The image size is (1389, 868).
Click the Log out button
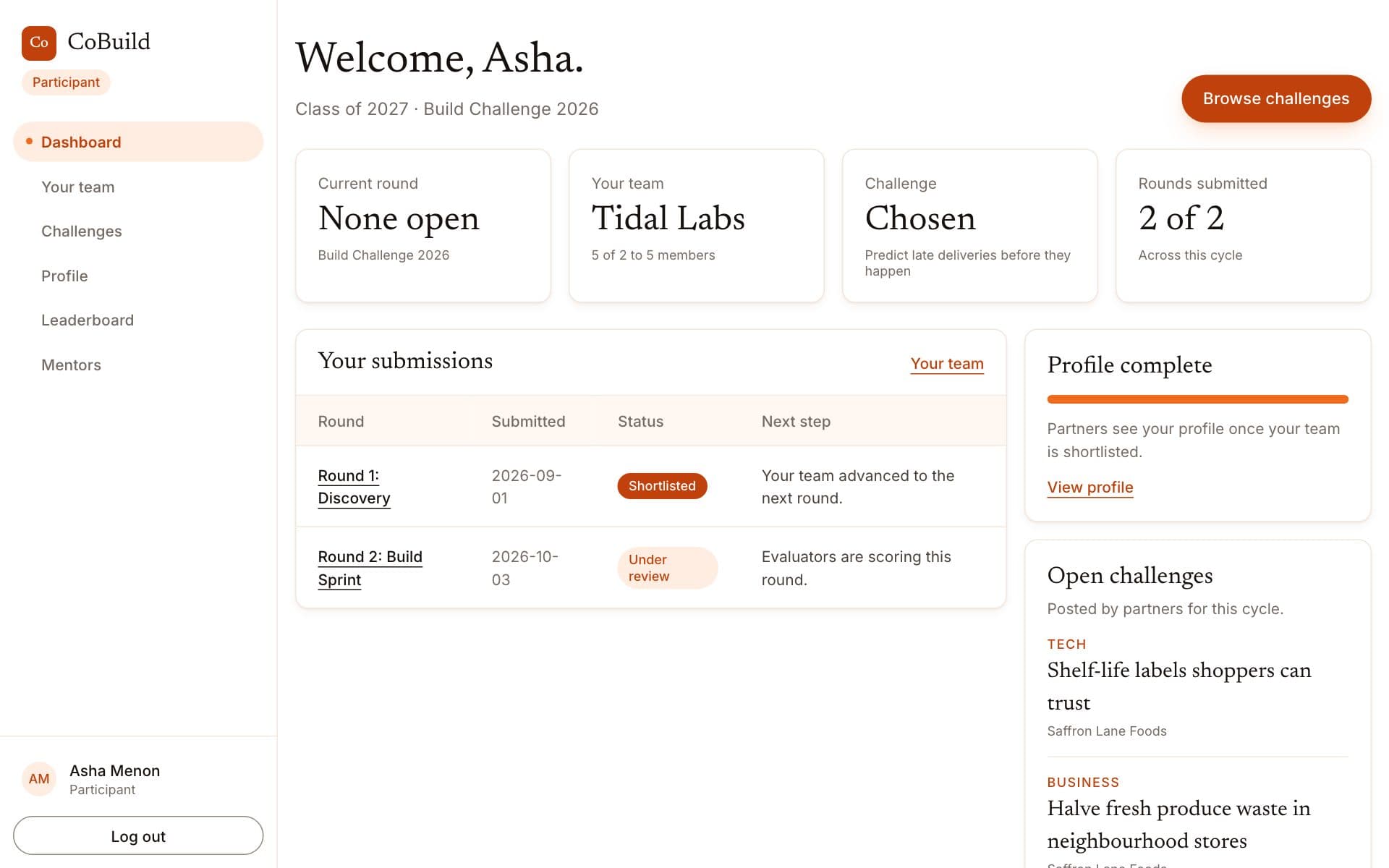[138, 836]
